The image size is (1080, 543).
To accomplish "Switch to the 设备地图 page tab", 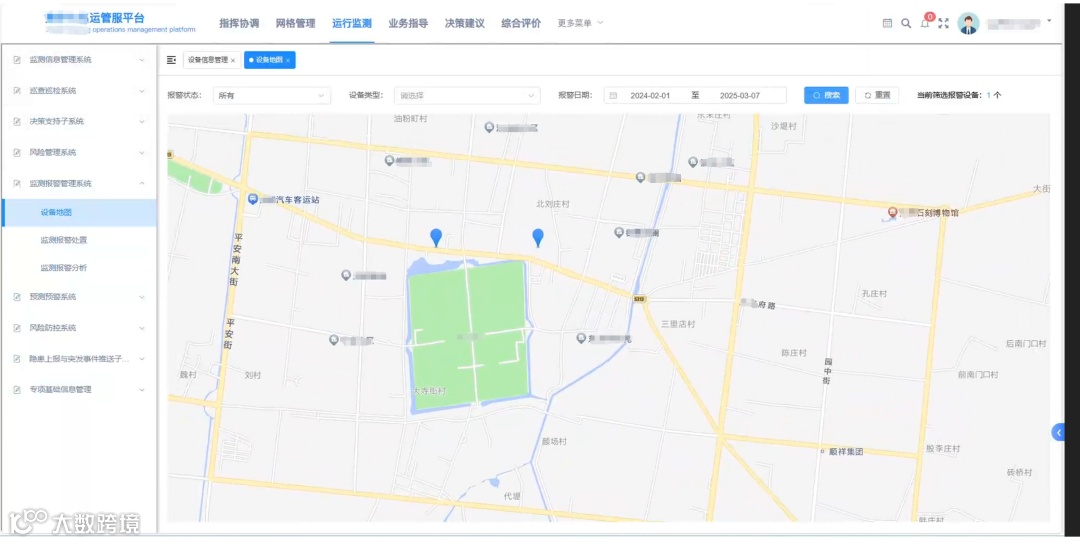I will (x=269, y=60).
